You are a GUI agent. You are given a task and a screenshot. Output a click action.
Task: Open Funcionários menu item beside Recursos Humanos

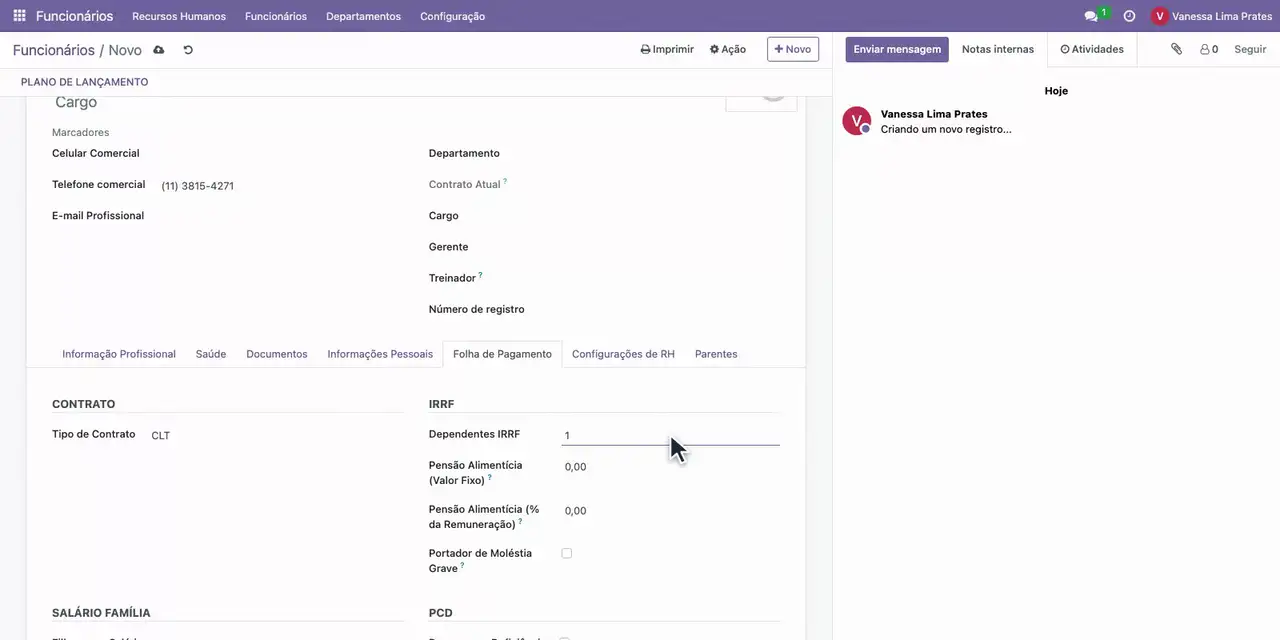click(x=276, y=16)
